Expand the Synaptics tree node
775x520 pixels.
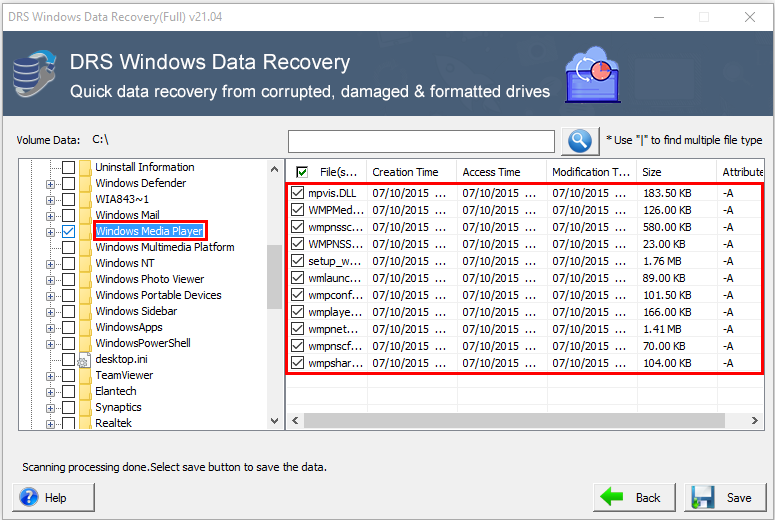coord(50,408)
